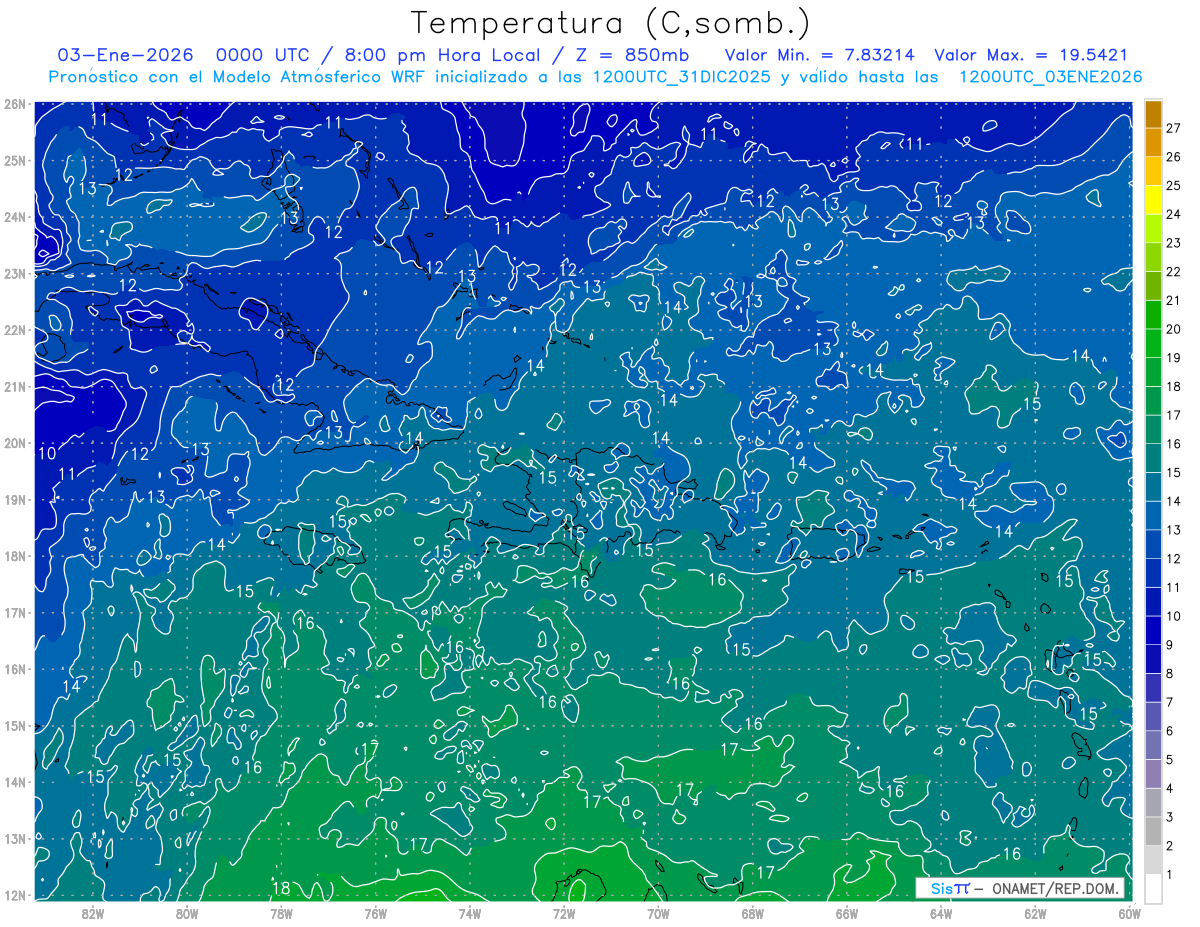1200x927 pixels.
Task: Click the 16N latitude axis label
Action: [14, 669]
